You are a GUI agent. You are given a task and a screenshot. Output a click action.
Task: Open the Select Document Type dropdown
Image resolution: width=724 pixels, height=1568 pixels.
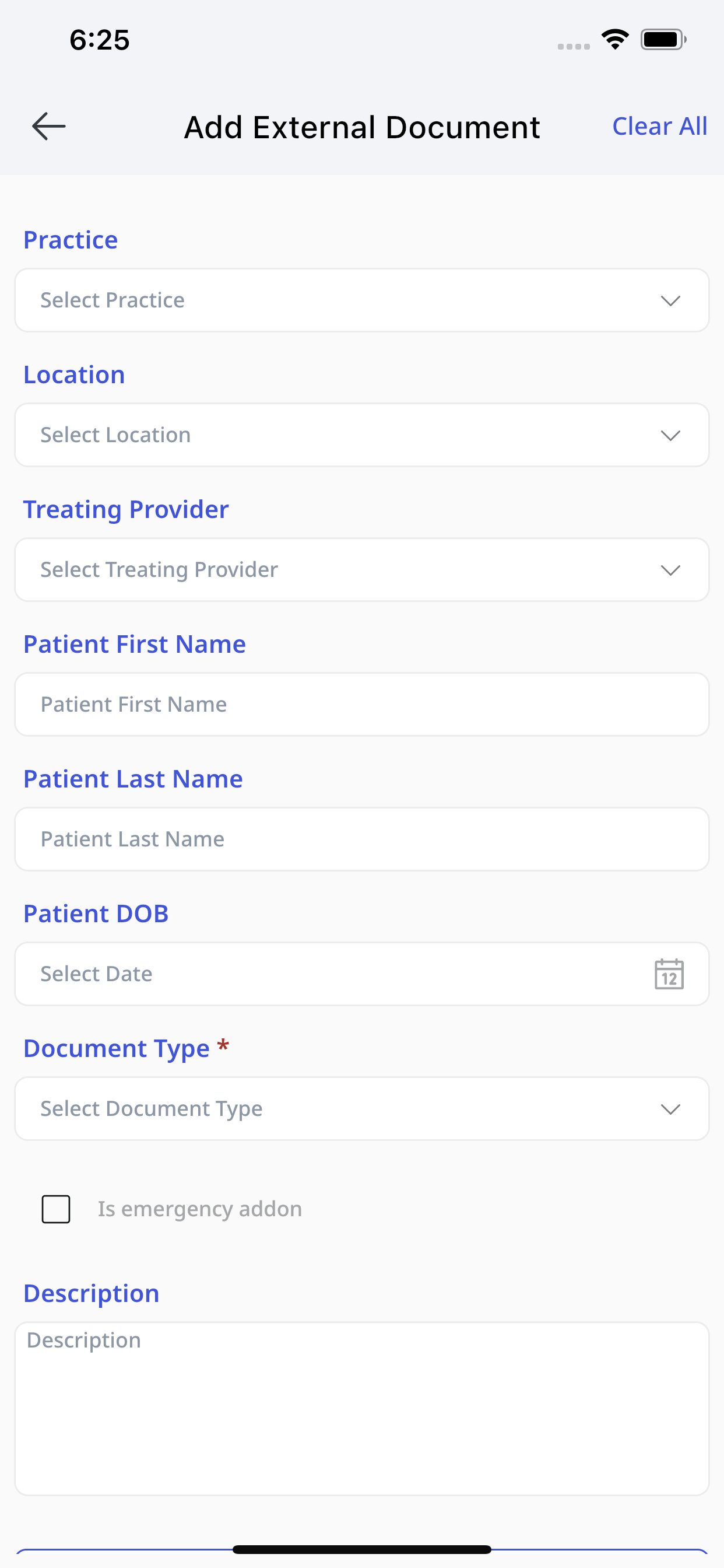(x=340, y=1109)
